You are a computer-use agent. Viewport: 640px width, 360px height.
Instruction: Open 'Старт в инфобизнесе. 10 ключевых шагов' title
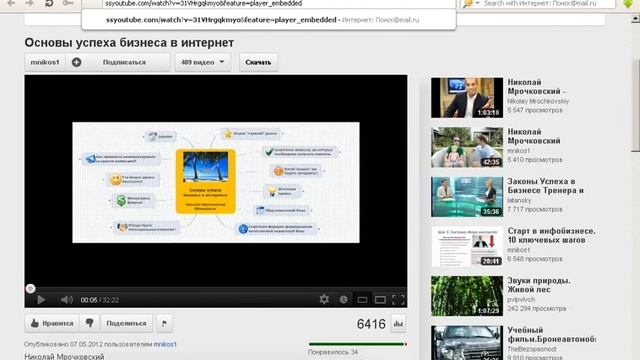pyautogui.click(x=551, y=236)
